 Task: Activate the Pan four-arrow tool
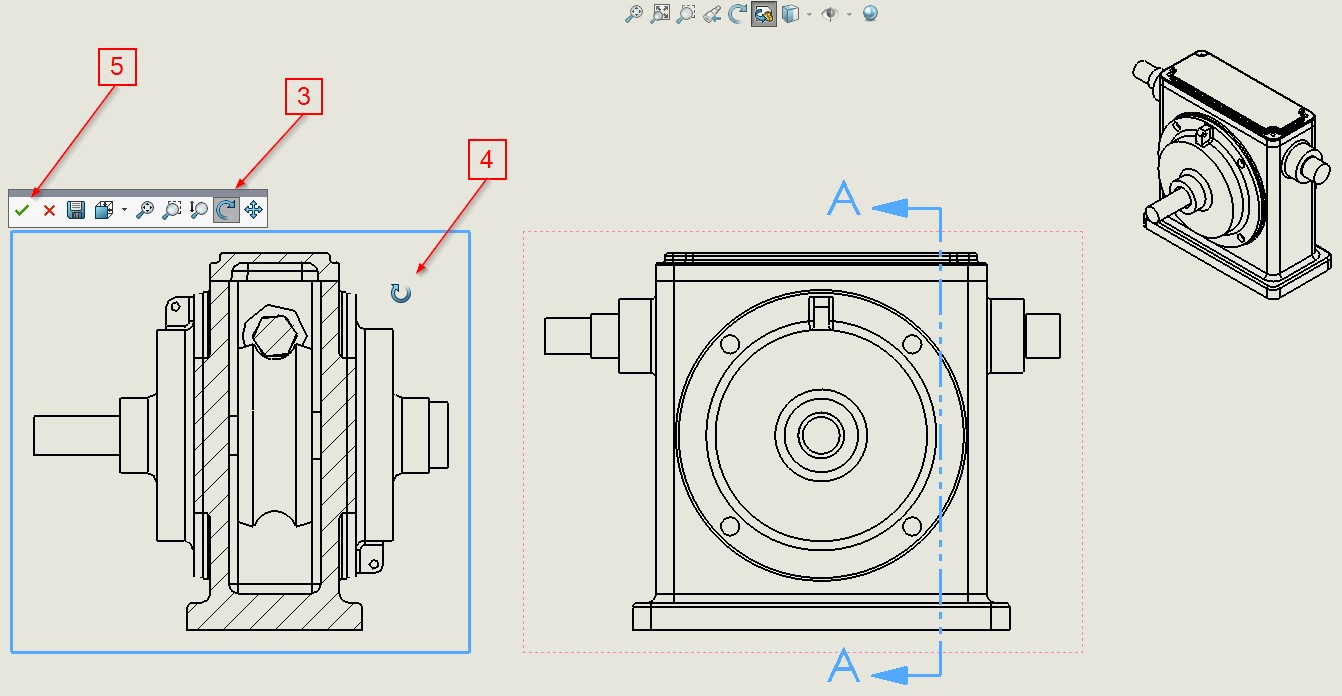[253, 210]
